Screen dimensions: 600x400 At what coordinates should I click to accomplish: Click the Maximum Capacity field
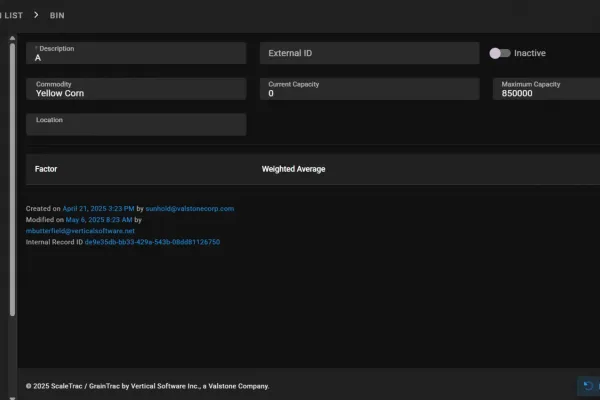click(545, 89)
